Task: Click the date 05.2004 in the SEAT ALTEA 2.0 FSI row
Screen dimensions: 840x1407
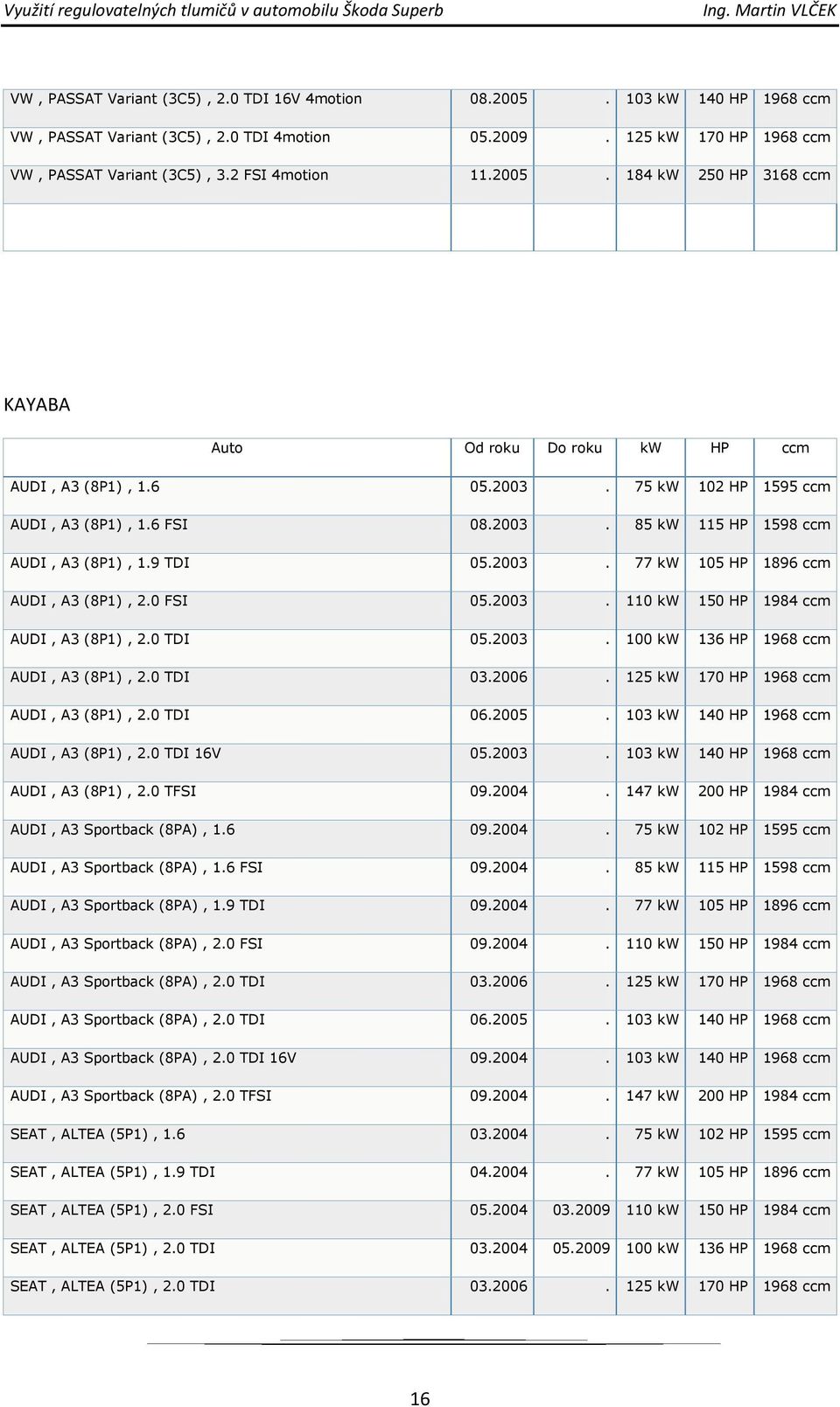Action: click(x=499, y=1210)
